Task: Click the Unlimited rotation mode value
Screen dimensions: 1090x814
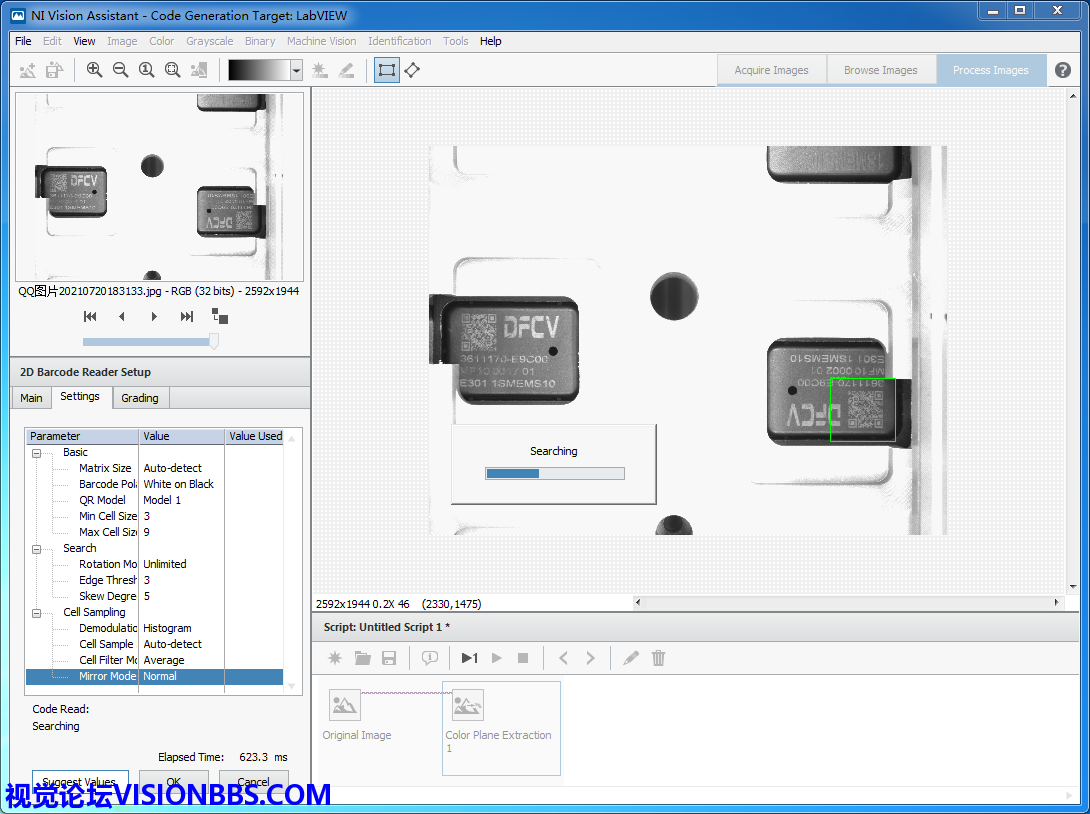Action: 165,564
